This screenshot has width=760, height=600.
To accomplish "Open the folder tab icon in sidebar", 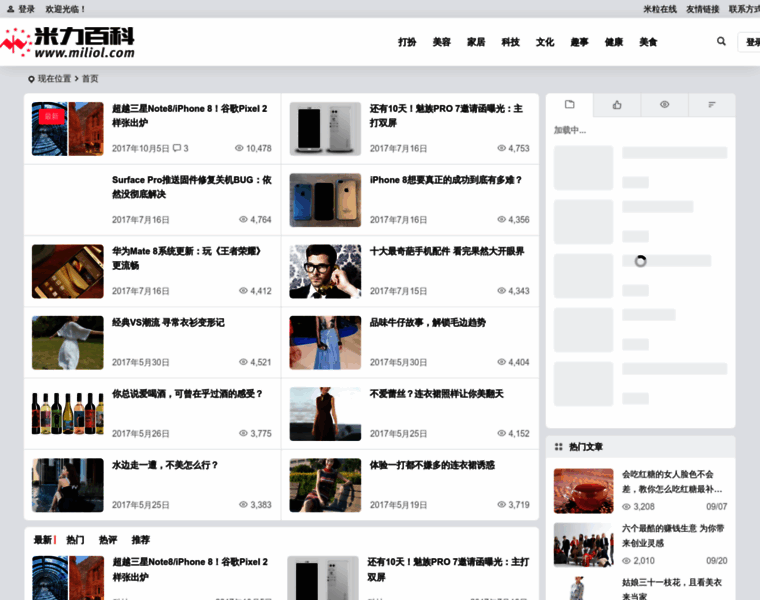I will point(569,105).
